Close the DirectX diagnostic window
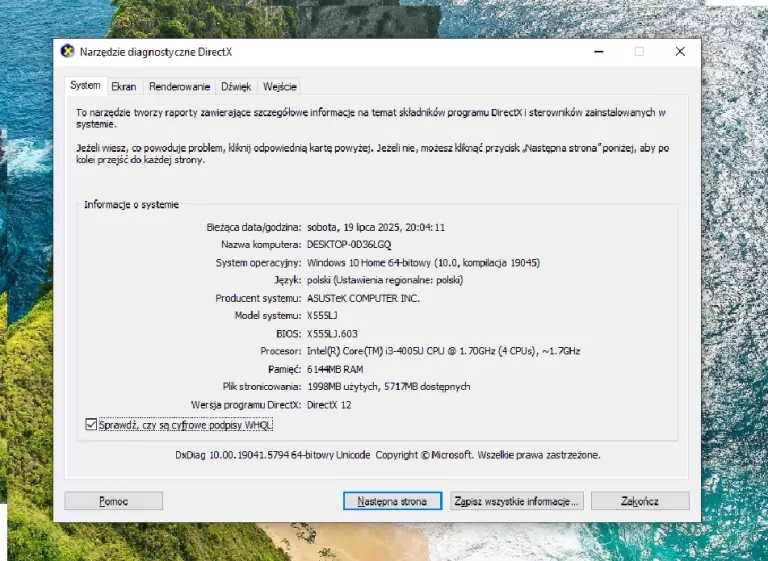This screenshot has height=561, width=768. (x=680, y=51)
